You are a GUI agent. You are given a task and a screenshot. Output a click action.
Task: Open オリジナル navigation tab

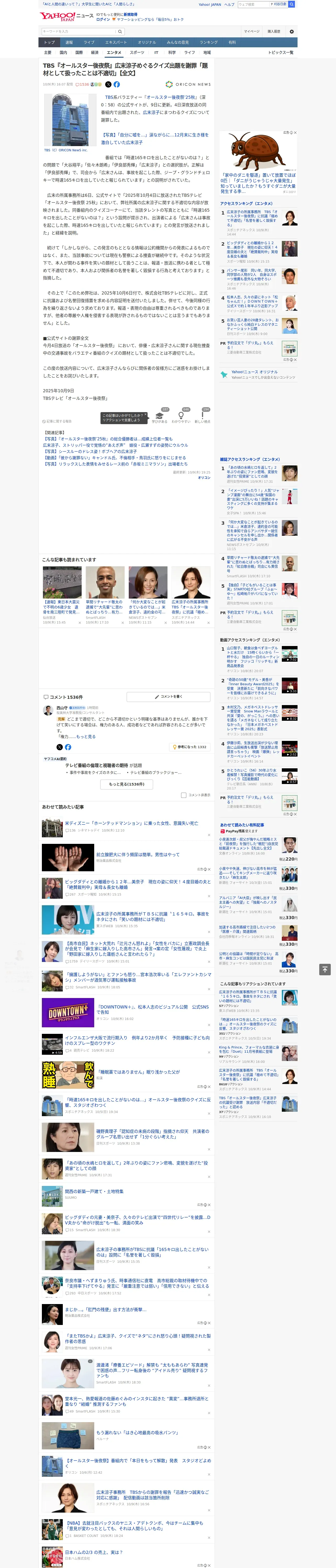pyautogui.click(x=147, y=43)
